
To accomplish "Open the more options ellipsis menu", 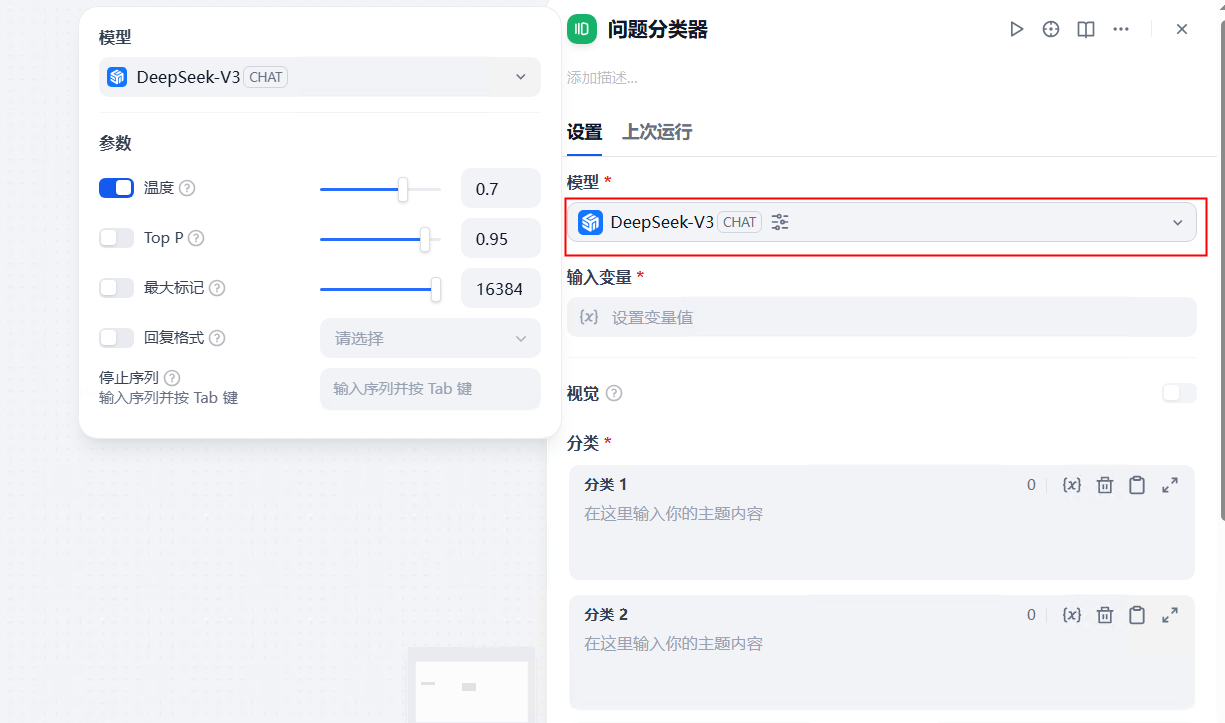I will point(1121,29).
